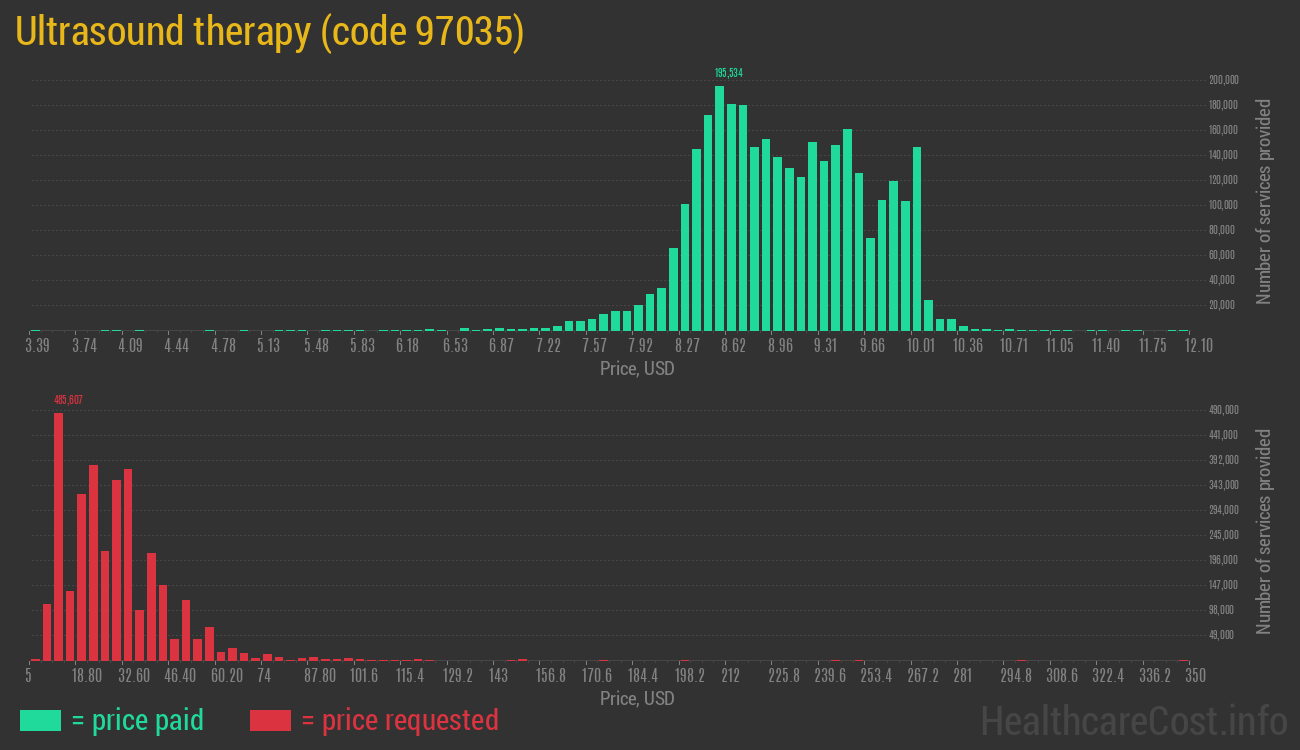
Task: Open the HealthcareCost.info watermark link
Action: point(1133,720)
